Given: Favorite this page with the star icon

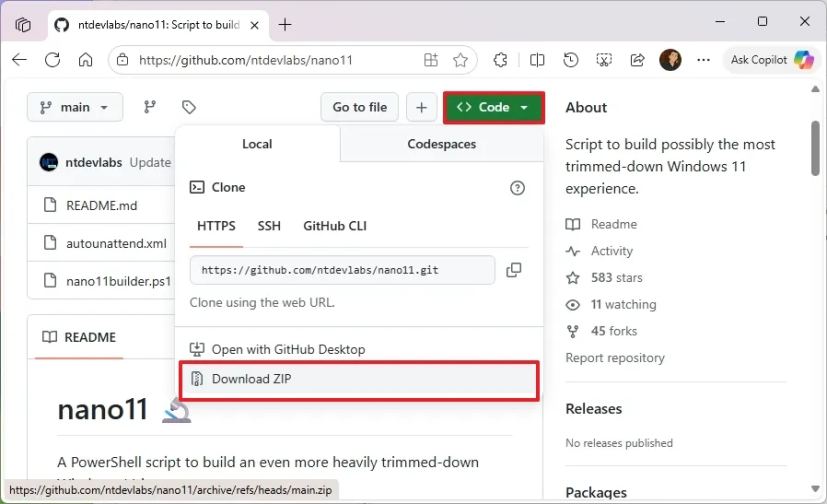Looking at the screenshot, I should [x=461, y=60].
